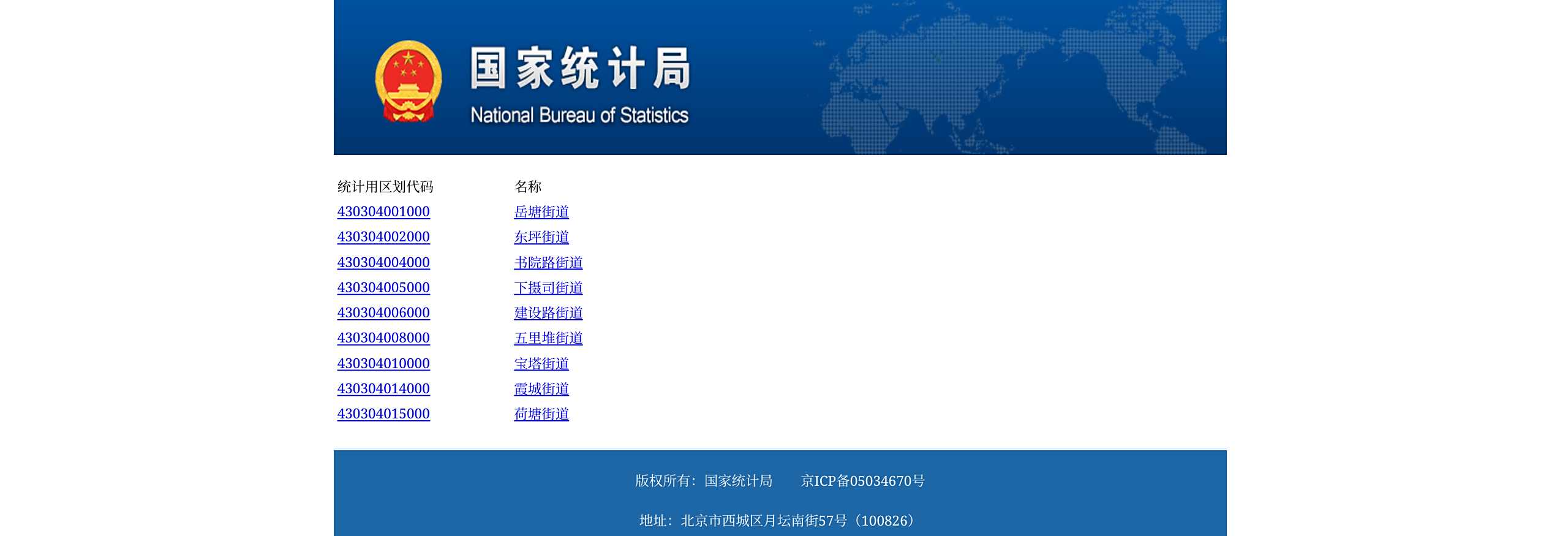Select the 东坪街道 link
Image resolution: width=1568 pixels, height=536 pixels.
[x=541, y=237]
